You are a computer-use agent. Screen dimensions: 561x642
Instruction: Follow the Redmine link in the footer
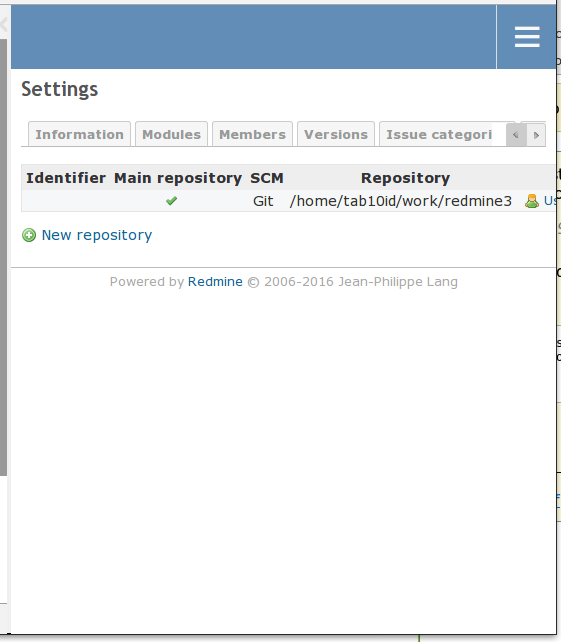tap(215, 282)
